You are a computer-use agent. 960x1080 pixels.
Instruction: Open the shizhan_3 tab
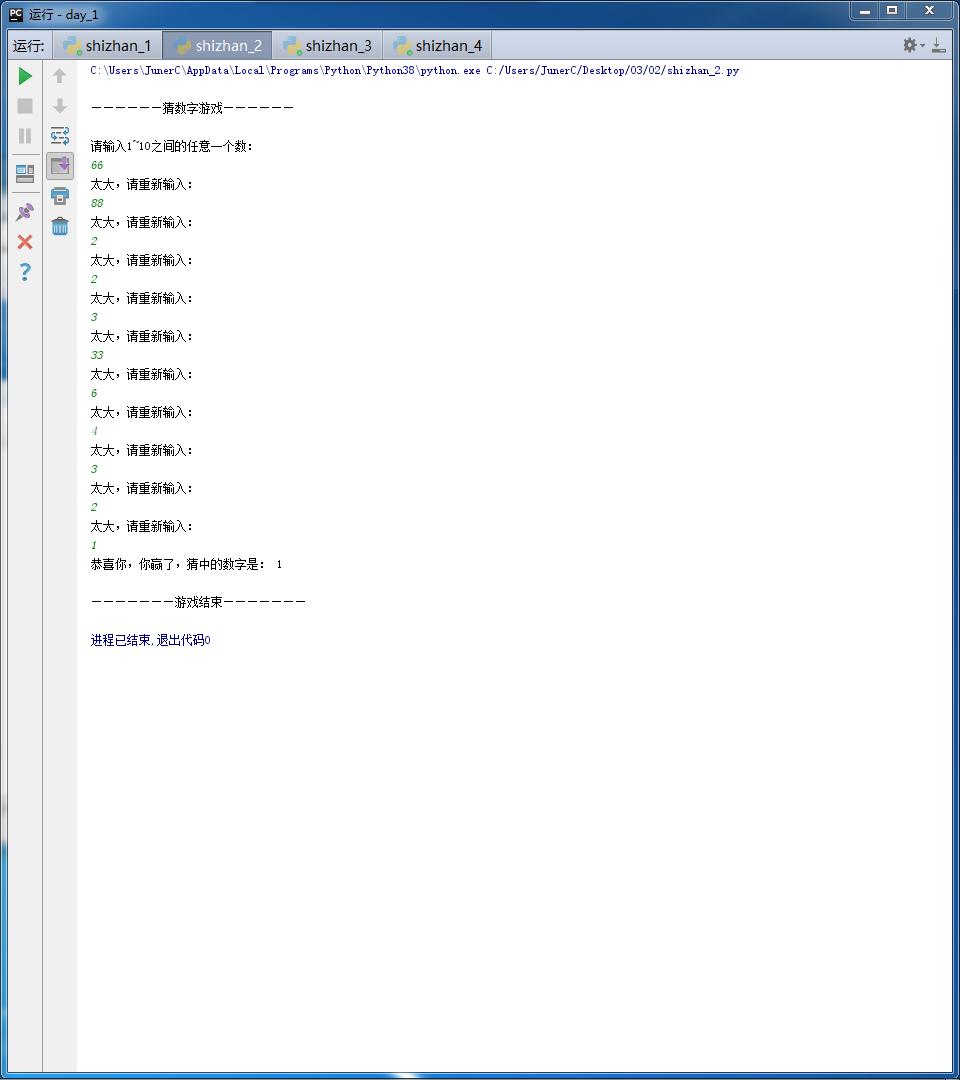pyautogui.click(x=328, y=45)
